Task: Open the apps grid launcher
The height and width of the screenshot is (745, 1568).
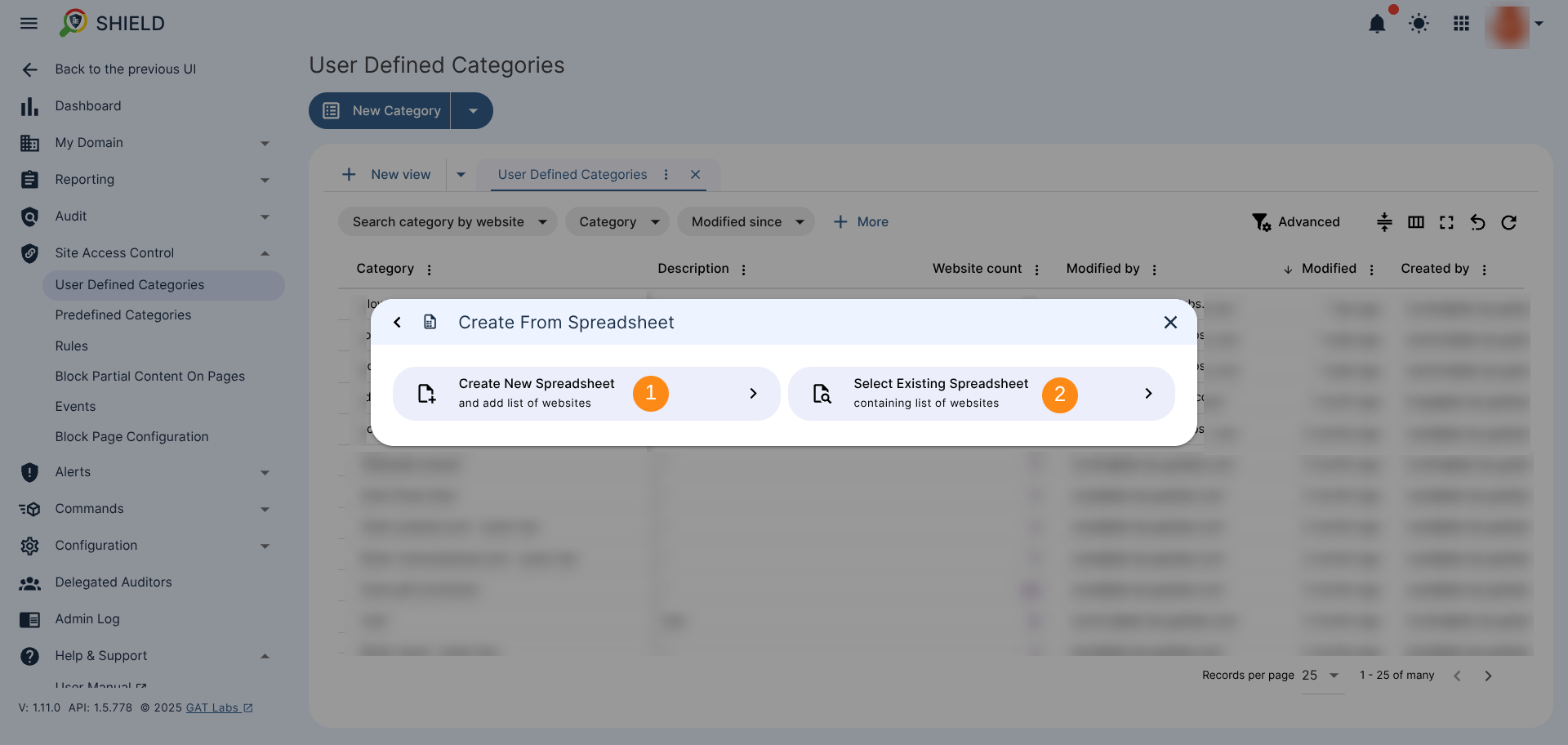Action: [x=1462, y=24]
